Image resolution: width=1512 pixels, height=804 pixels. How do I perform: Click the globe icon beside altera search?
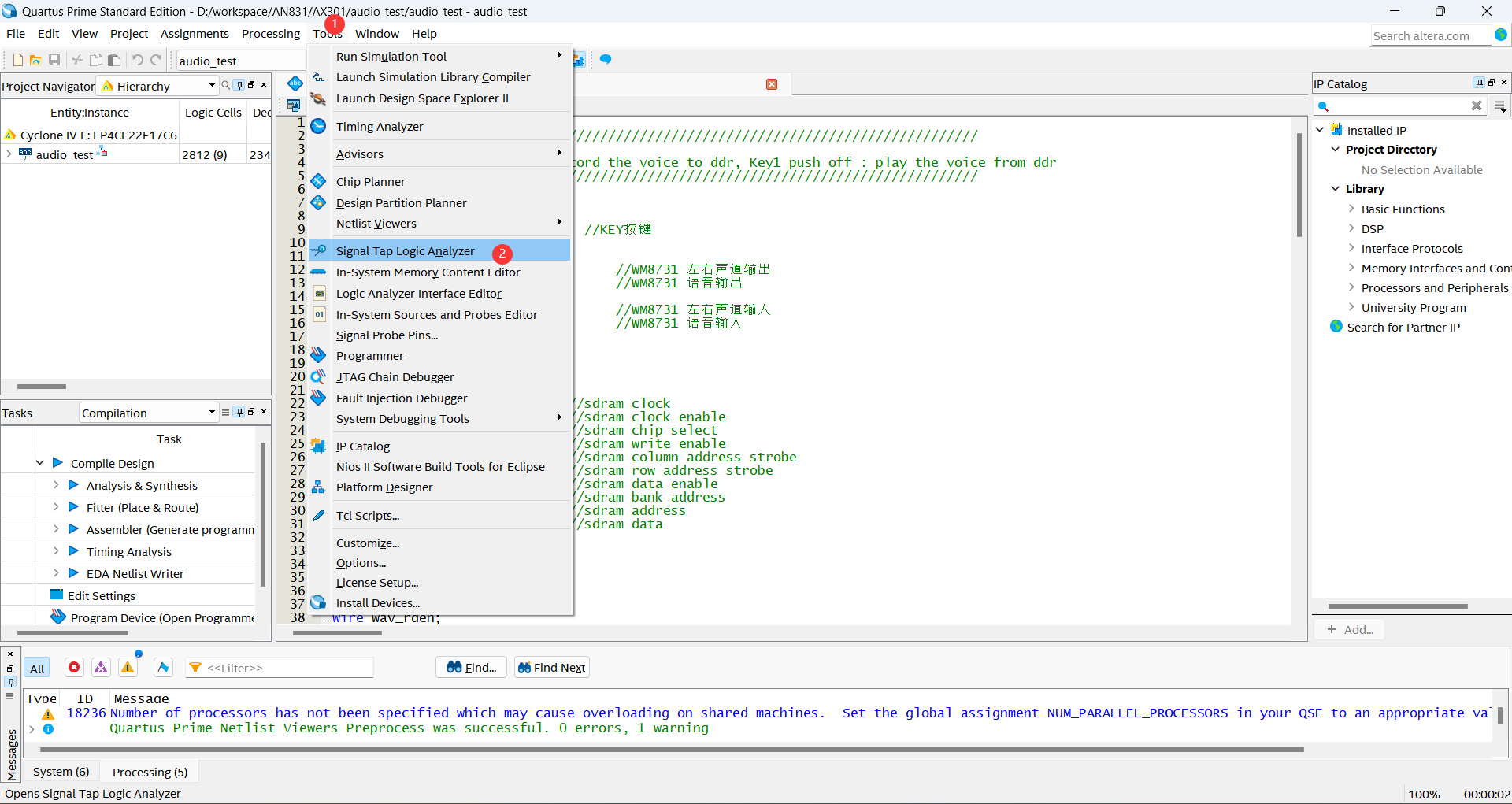pos(1501,35)
